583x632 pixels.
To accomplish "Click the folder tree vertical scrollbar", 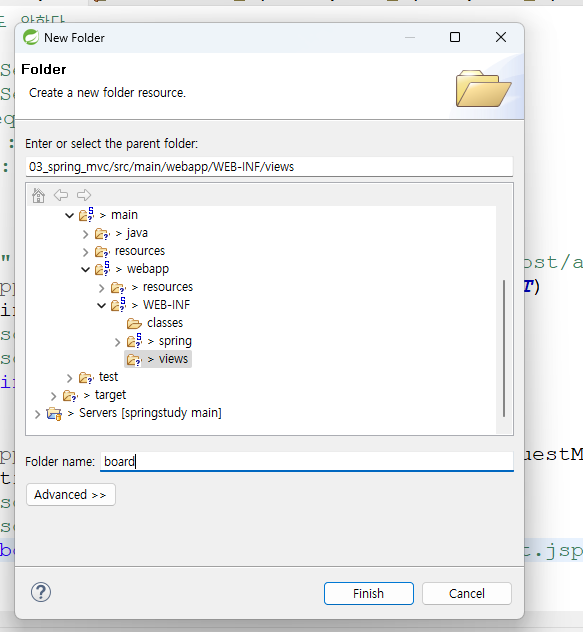I will [x=504, y=348].
